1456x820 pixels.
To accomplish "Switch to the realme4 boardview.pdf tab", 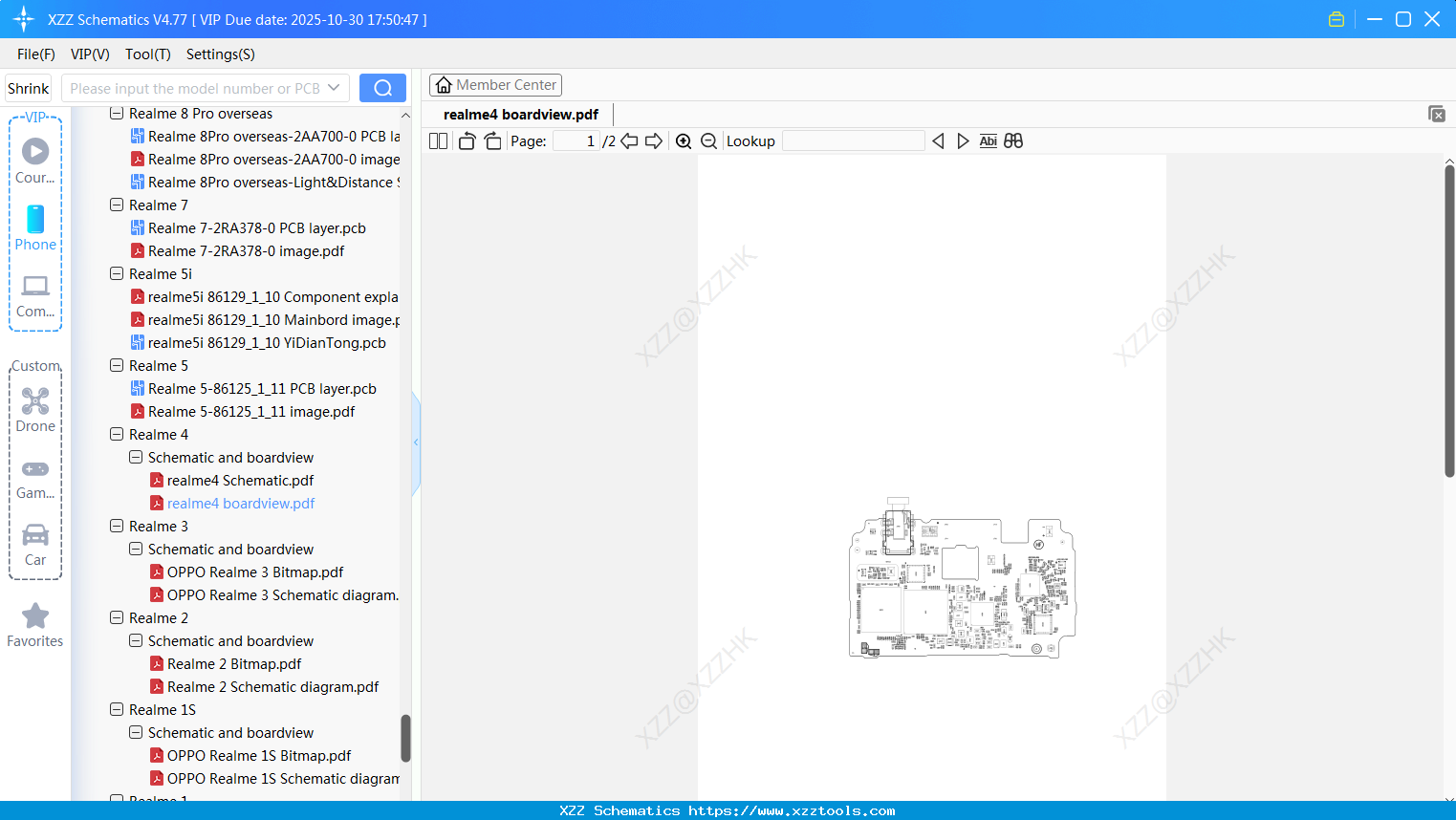I will click(520, 114).
